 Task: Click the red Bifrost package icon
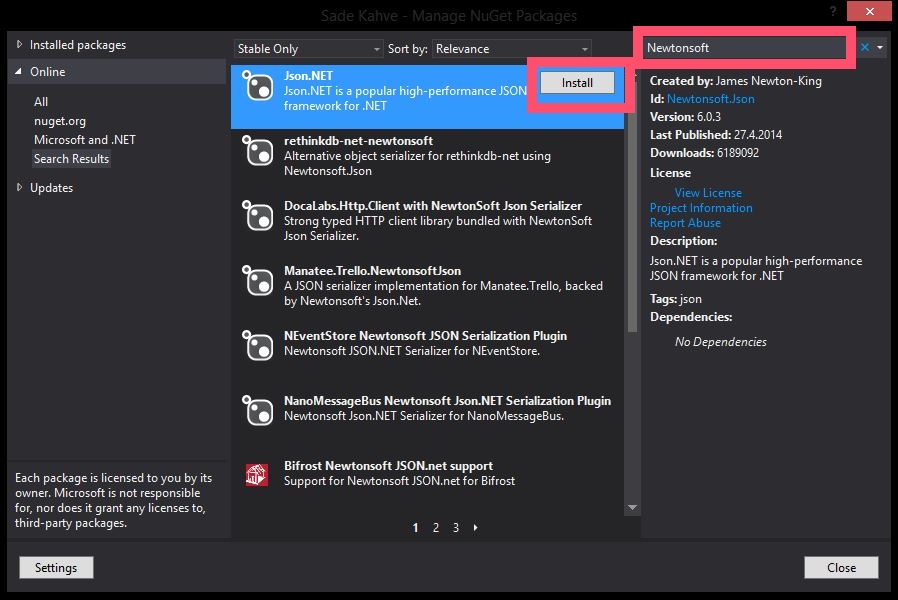pyautogui.click(x=258, y=475)
